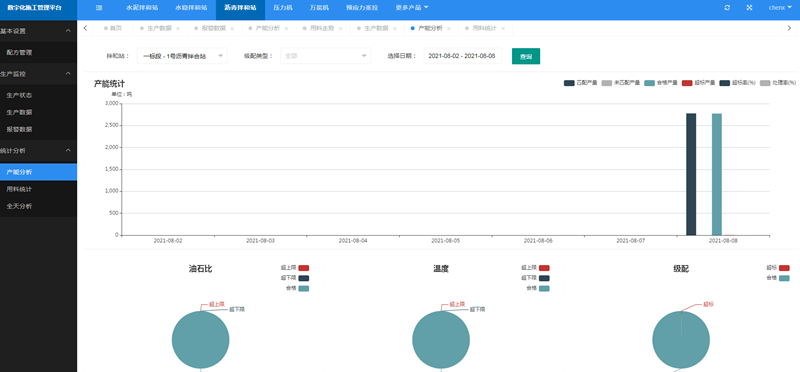Switch to the 首页 tab
Image resolution: width=800 pixels, height=372 pixels.
tap(113, 29)
